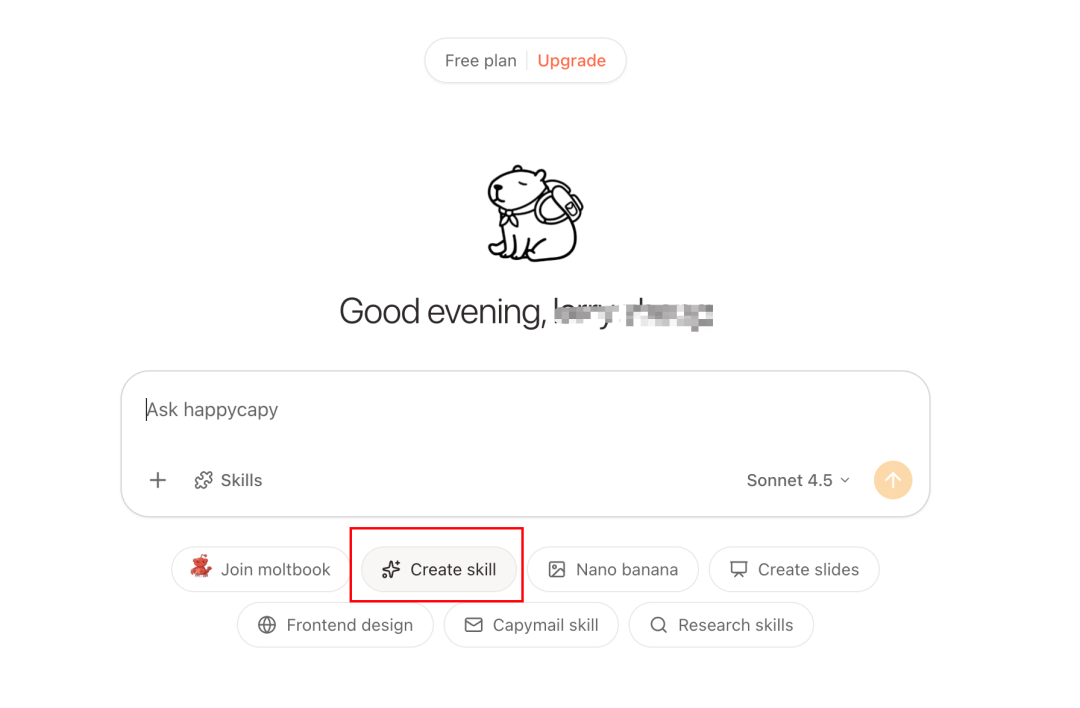Click the Upgrade link
Viewport: 1080px width, 708px height.
(x=571, y=61)
